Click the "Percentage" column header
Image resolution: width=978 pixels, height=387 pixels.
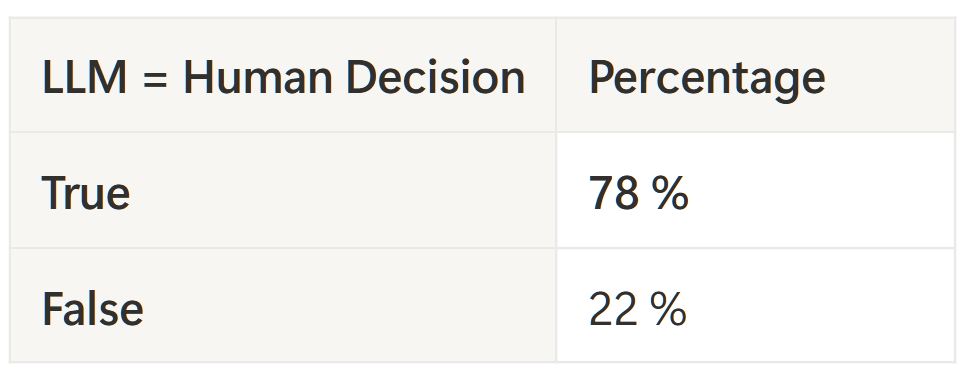[x=755, y=75]
